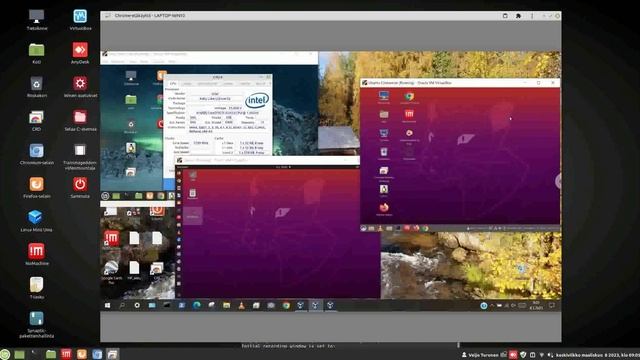Click the green show-desktop button in host panel
The height and width of the screenshot is (360, 640).
click(x=19, y=354)
